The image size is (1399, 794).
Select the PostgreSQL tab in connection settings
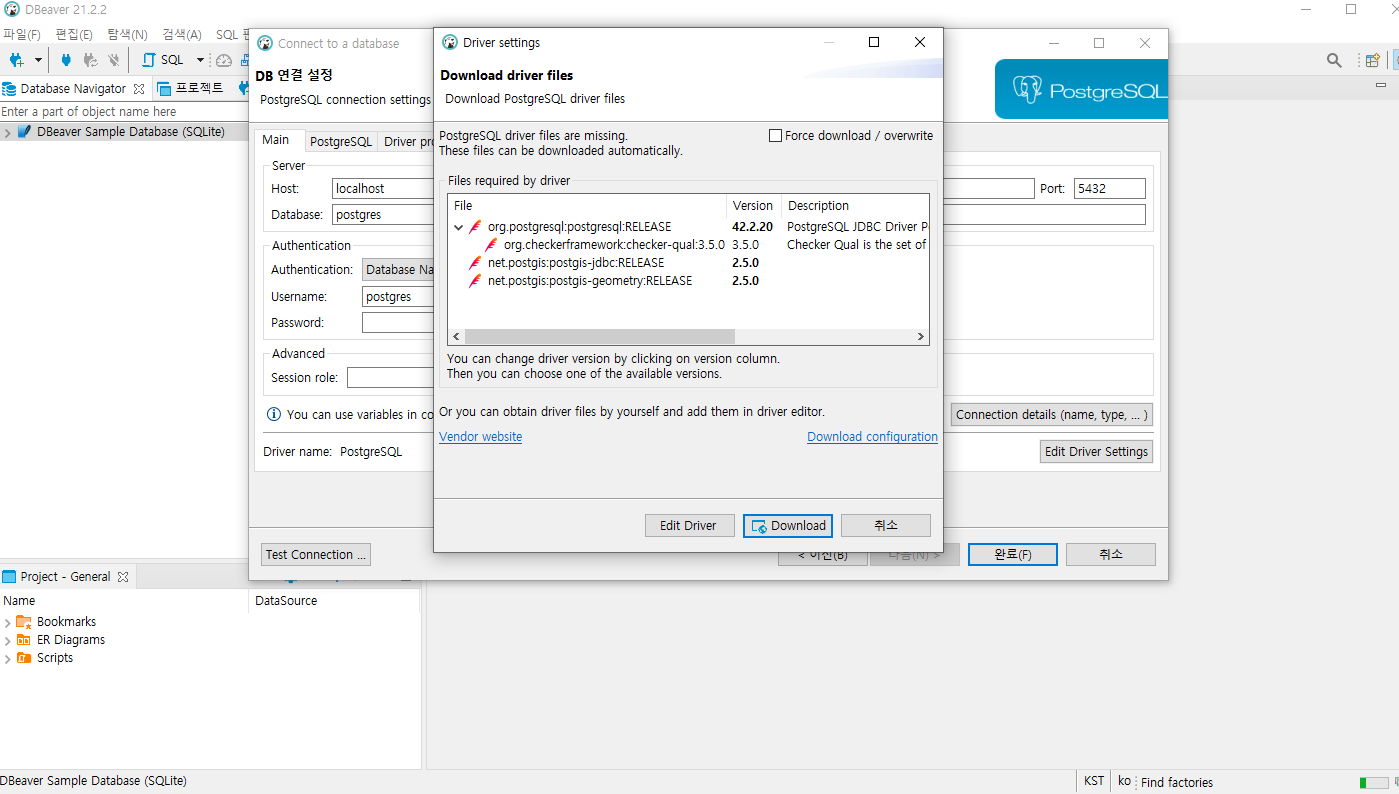pos(340,142)
